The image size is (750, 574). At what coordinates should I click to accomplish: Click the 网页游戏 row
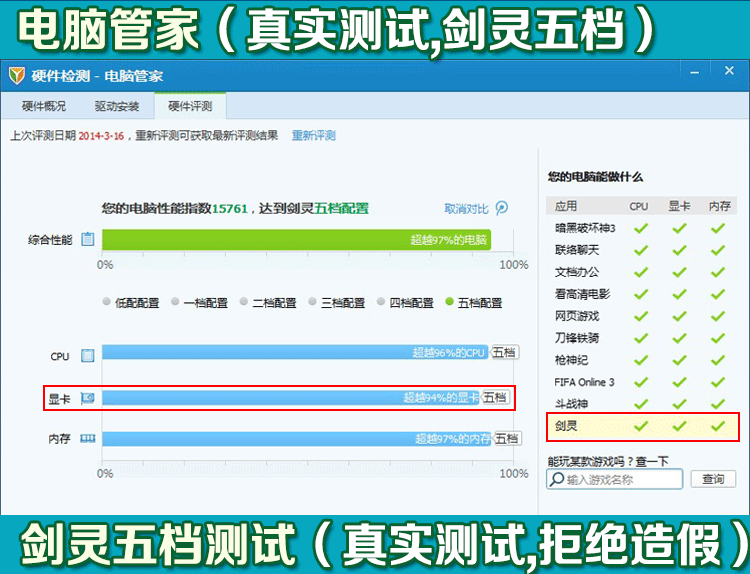coord(641,316)
